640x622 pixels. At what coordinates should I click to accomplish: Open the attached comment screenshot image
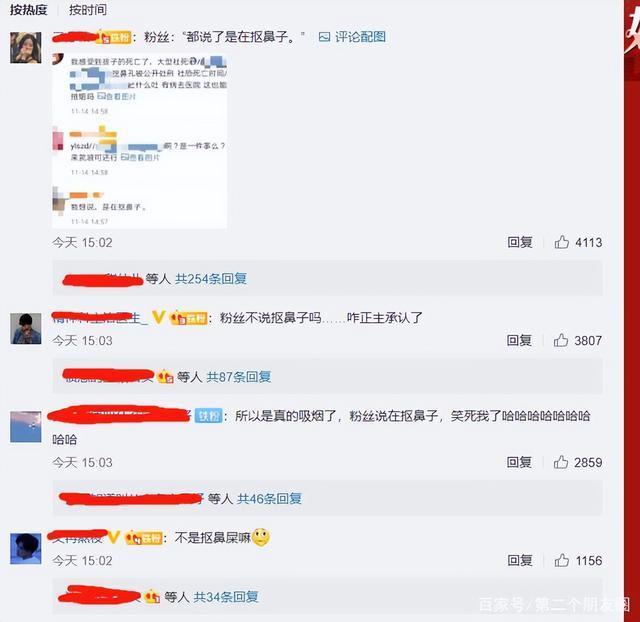[140, 141]
